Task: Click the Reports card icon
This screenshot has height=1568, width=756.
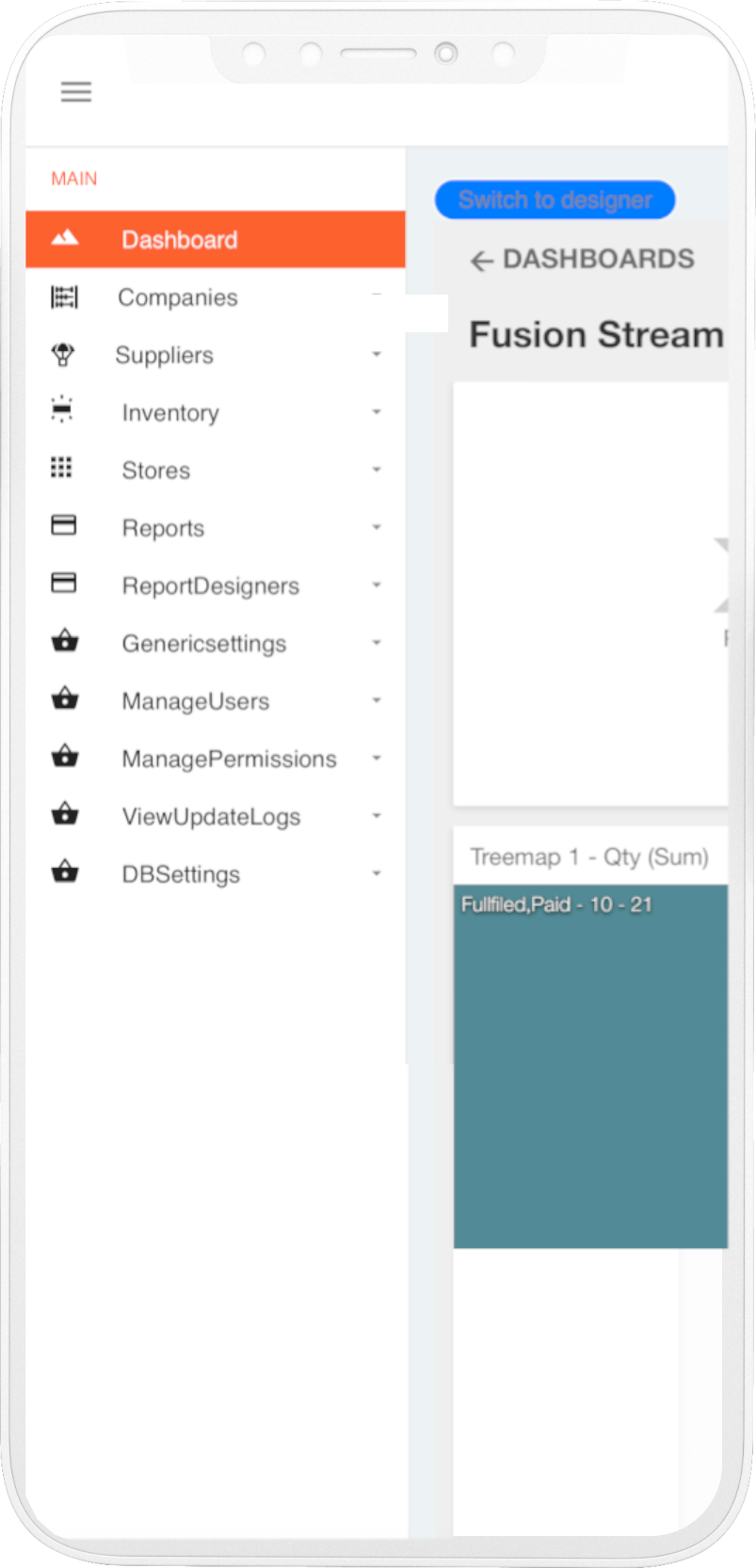Action: pyautogui.click(x=63, y=525)
